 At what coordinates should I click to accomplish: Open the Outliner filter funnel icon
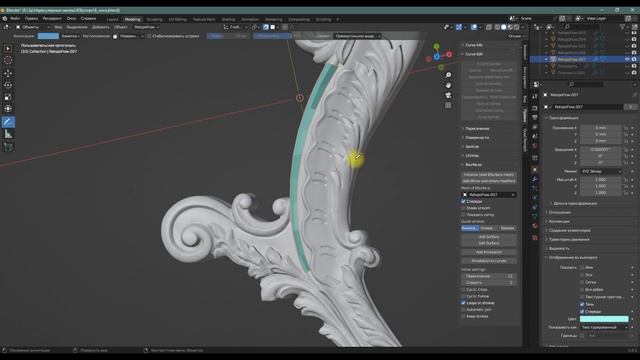tap(622, 27)
